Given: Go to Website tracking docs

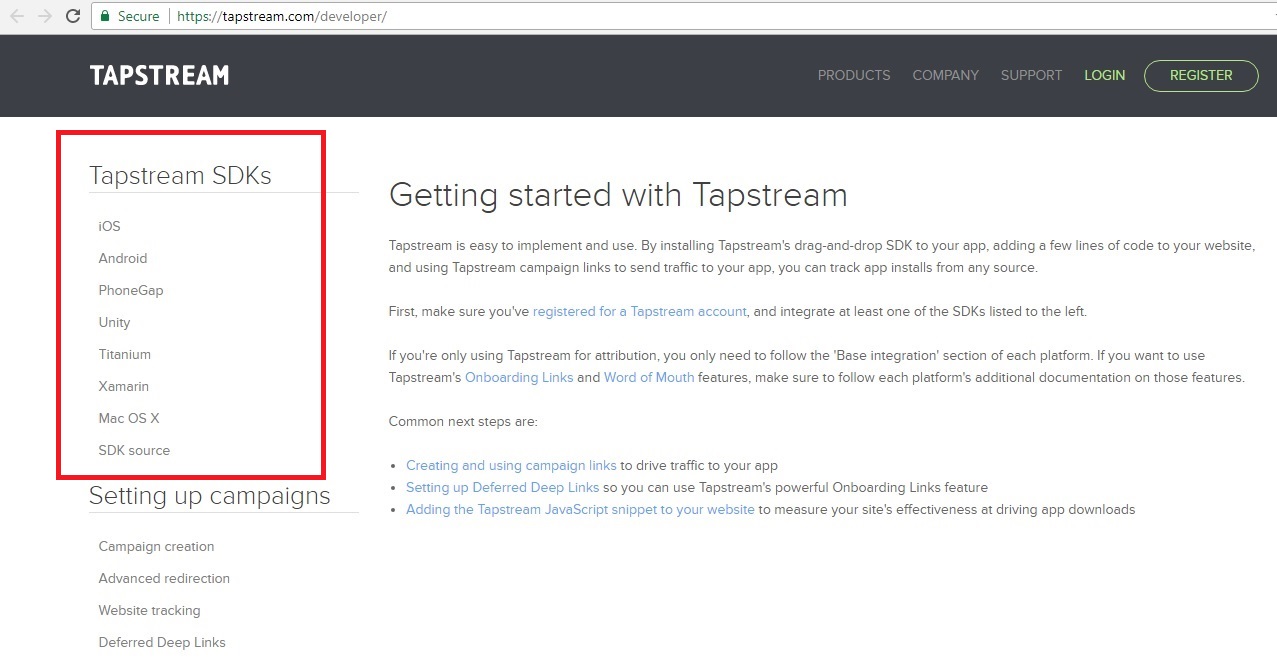Looking at the screenshot, I should [149, 610].
